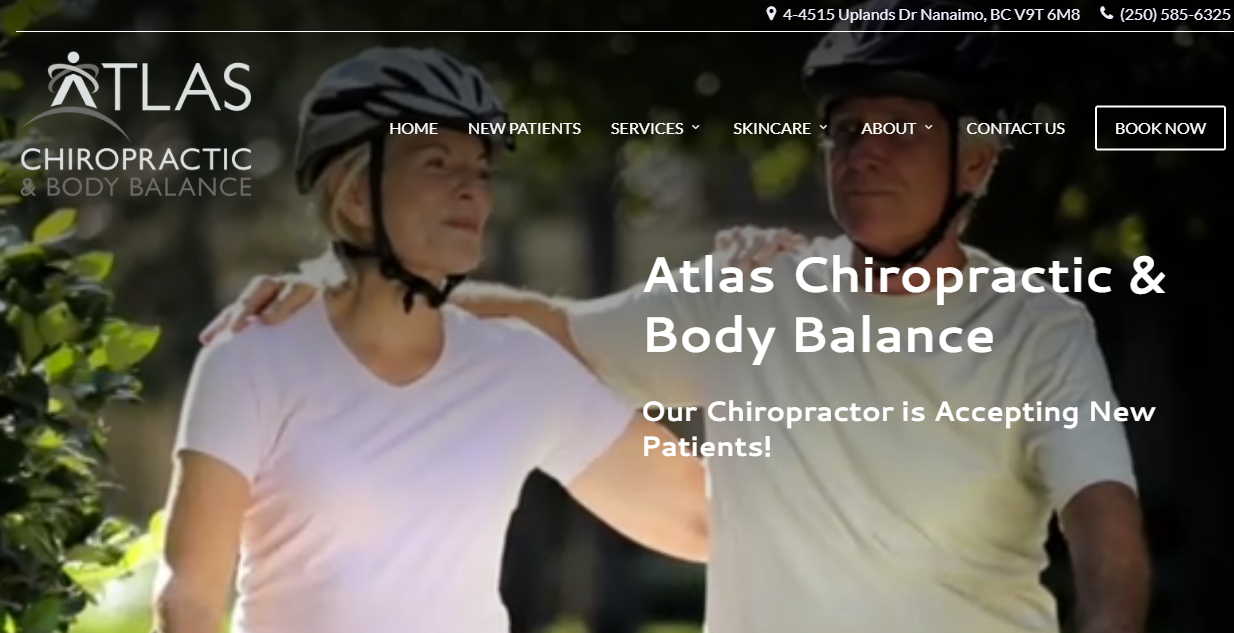Screen dimensions: 1234x633
Task: Expand the Services dropdown chevron
Action: (x=695, y=128)
